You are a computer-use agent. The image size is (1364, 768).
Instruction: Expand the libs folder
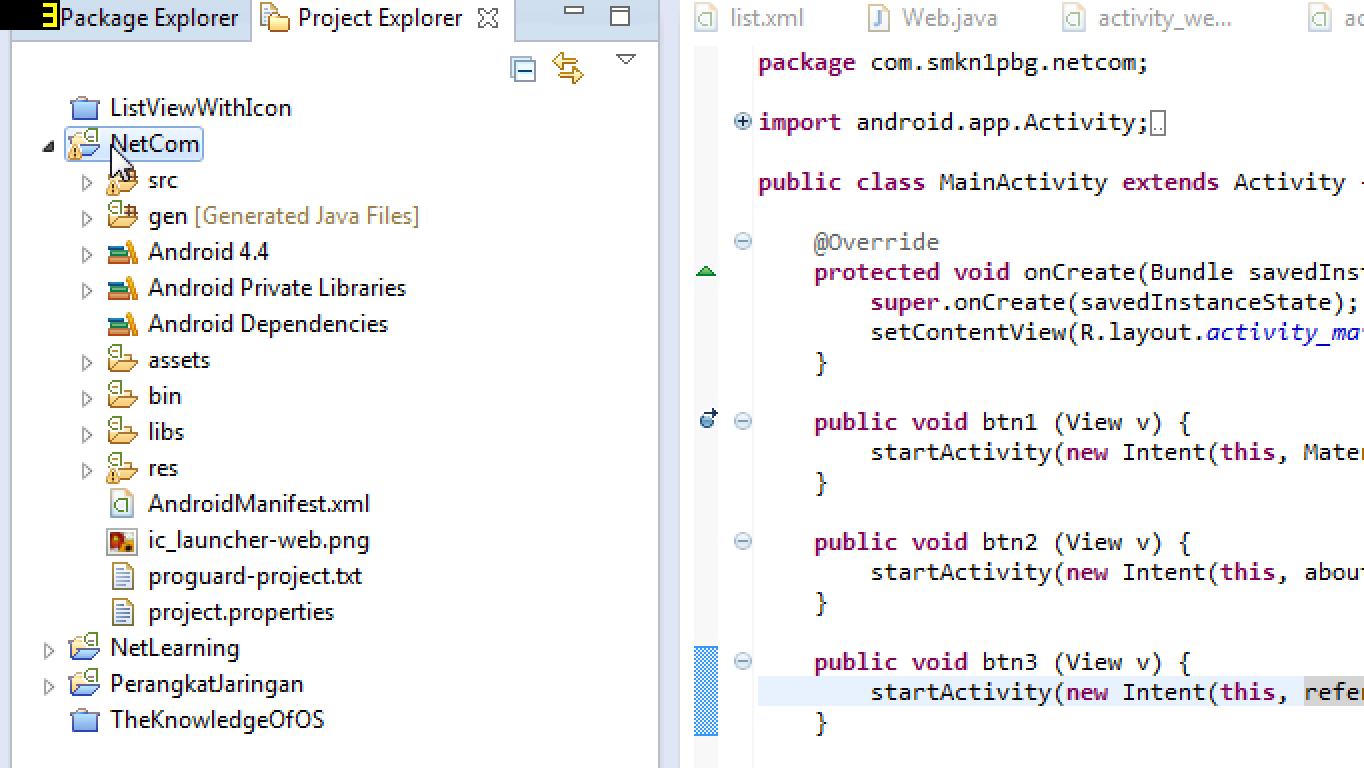[x=87, y=434]
